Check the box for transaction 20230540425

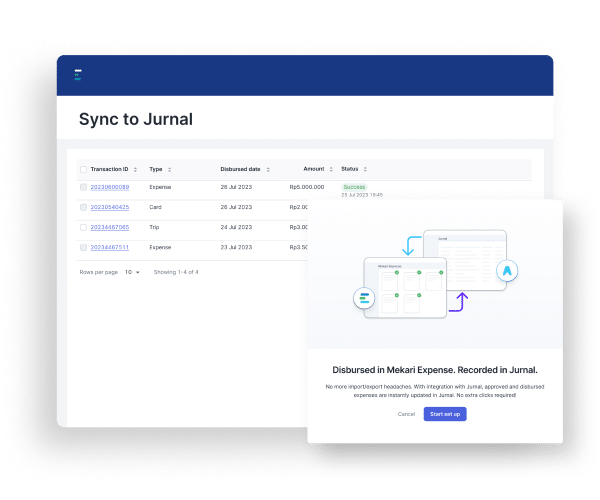coord(83,207)
